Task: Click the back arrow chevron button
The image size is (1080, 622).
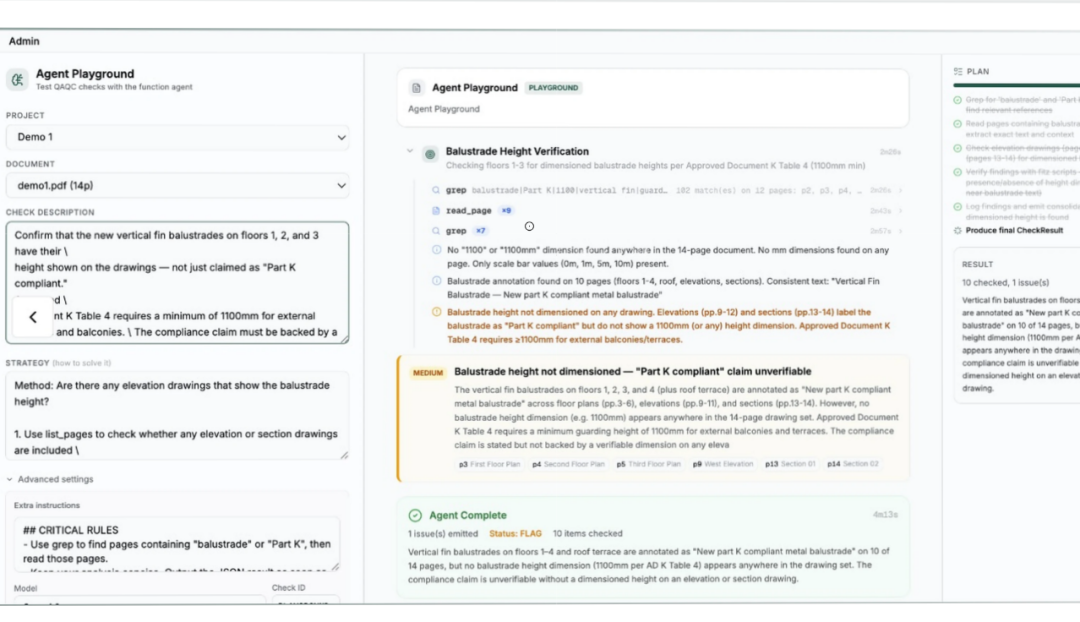Action: (x=32, y=317)
